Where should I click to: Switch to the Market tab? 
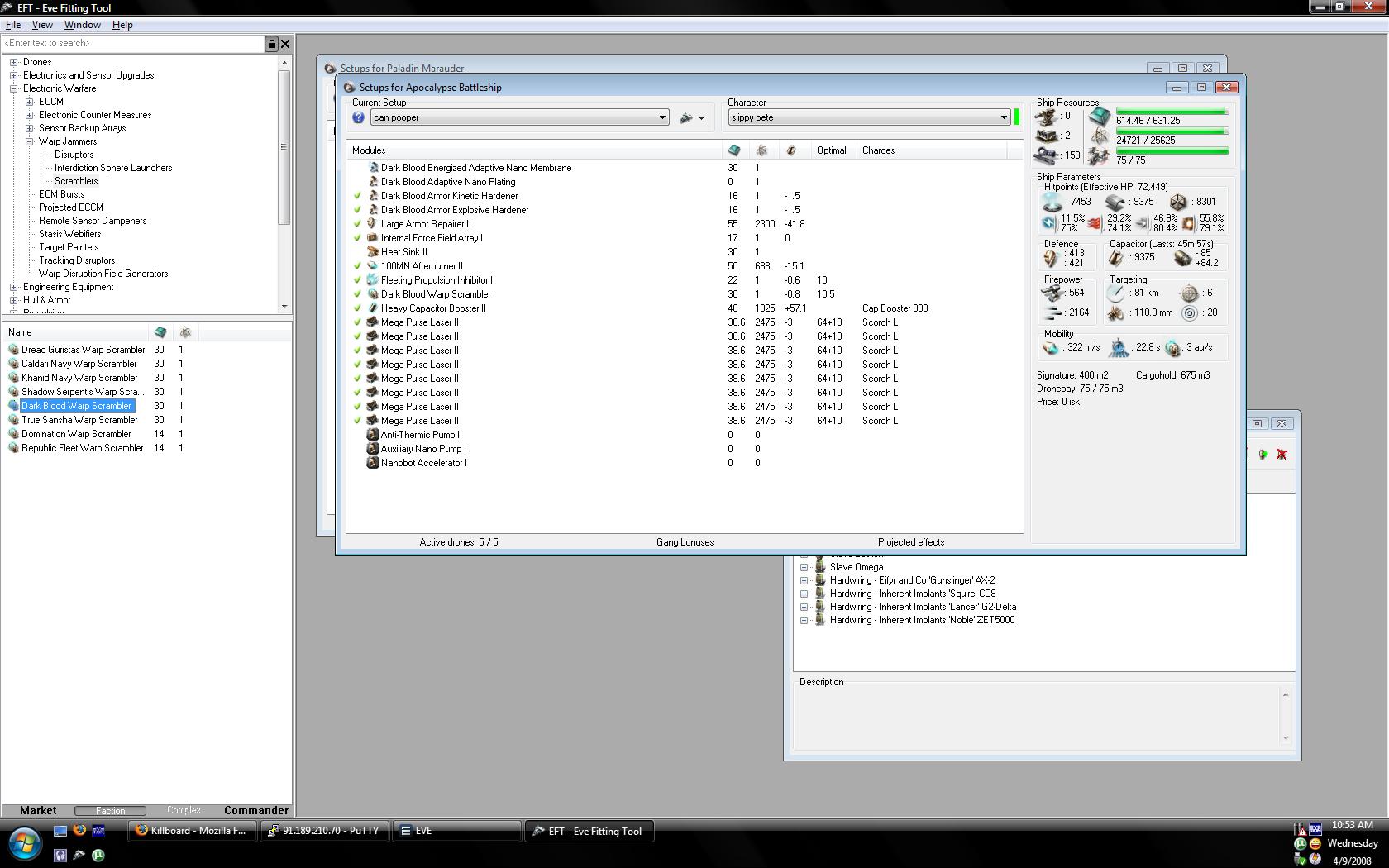38,811
